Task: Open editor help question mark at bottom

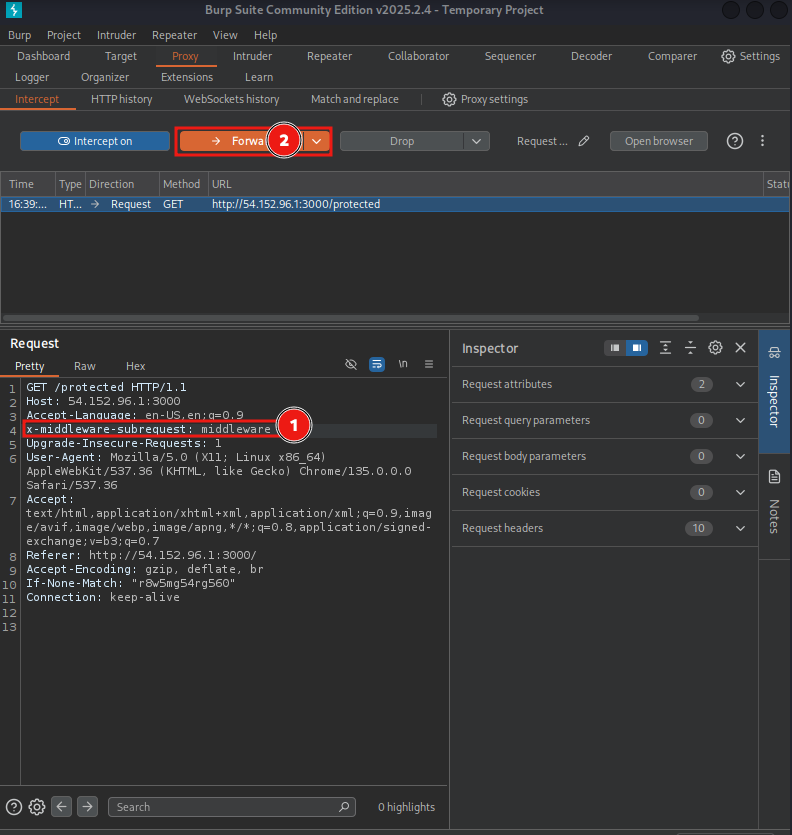Action: pos(14,807)
